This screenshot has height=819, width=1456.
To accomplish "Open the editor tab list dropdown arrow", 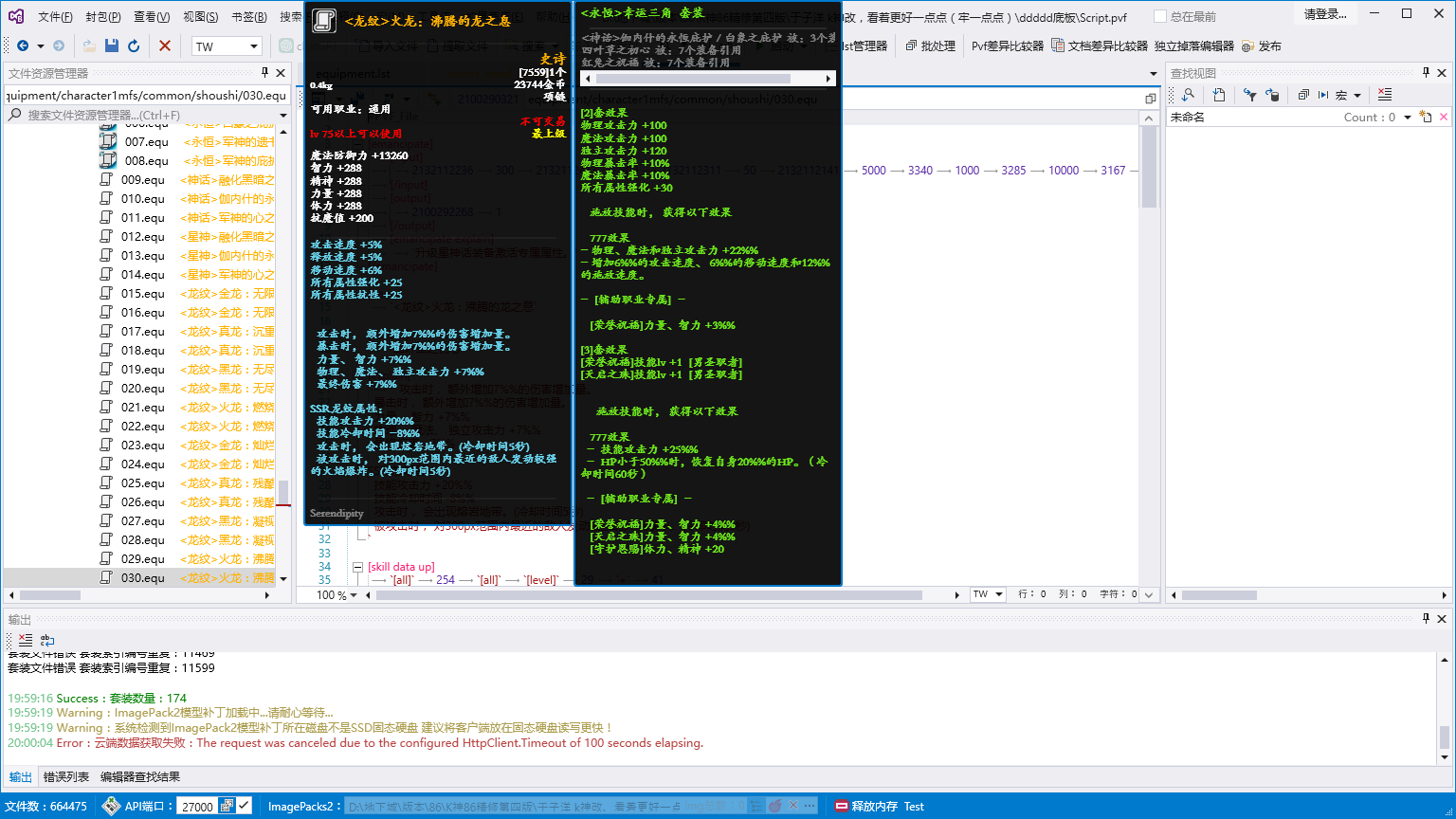I will 1154,73.
